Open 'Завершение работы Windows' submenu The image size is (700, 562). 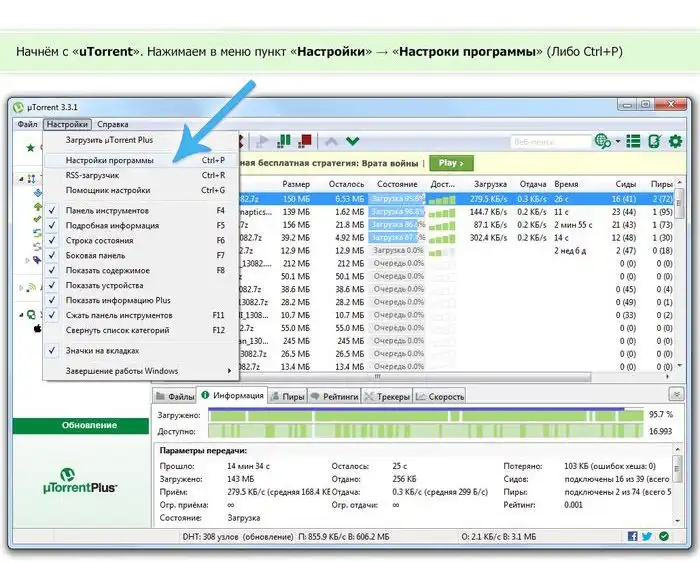(x=140, y=371)
